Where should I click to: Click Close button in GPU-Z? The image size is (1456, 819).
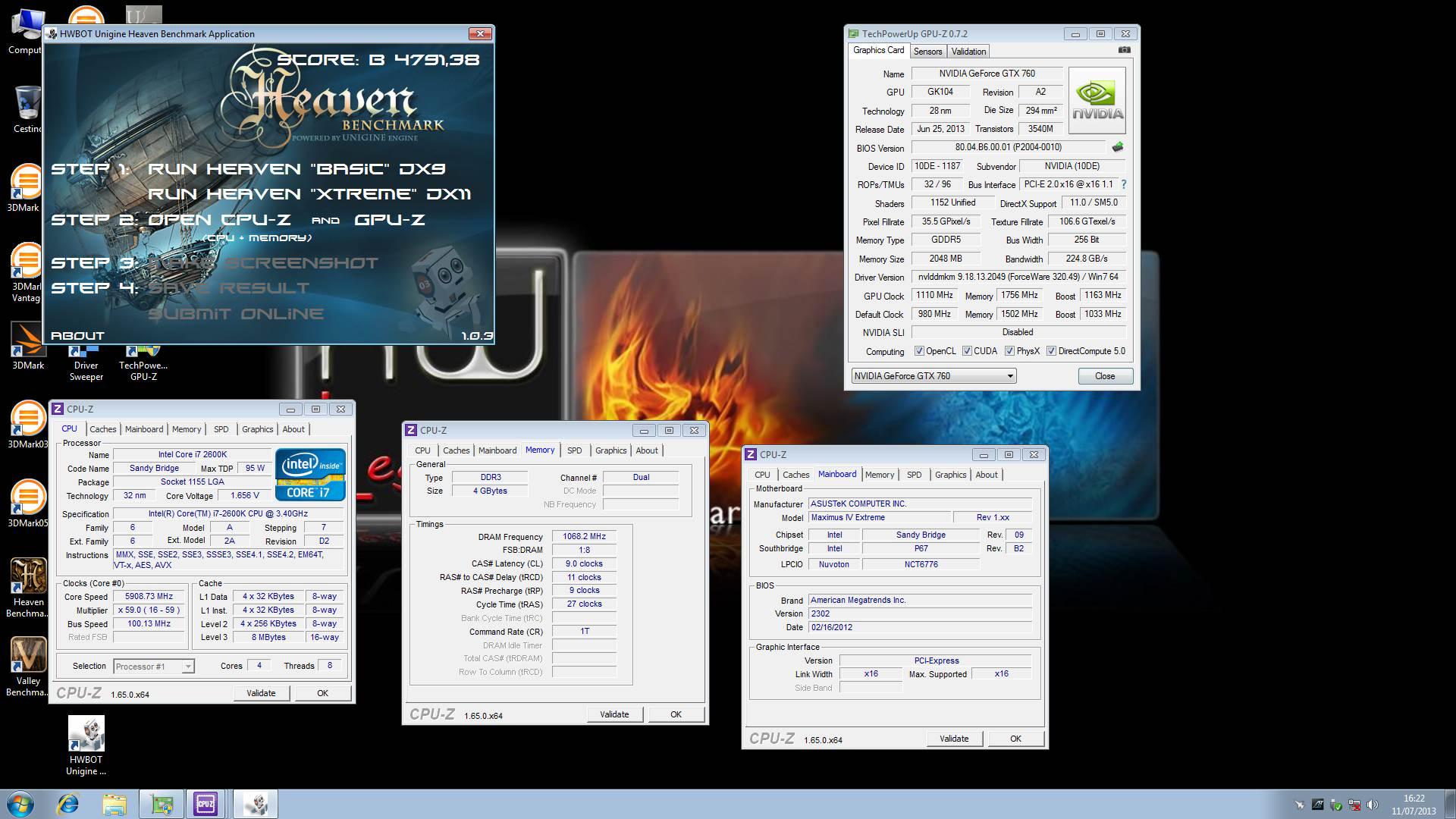(1105, 376)
